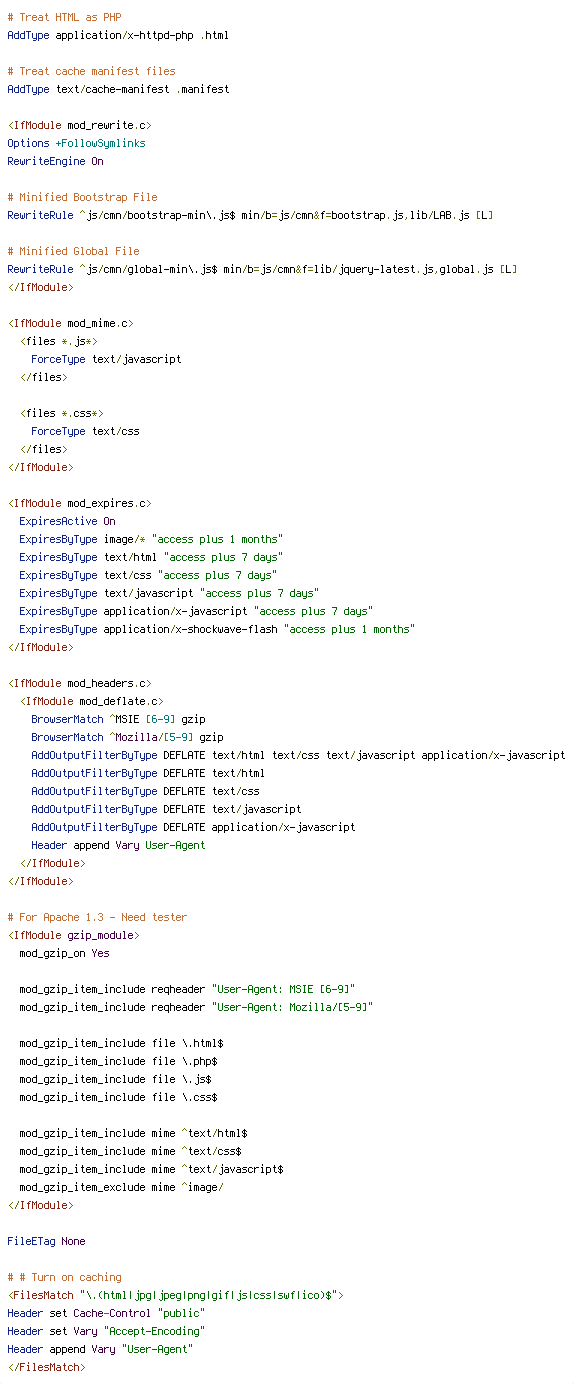Select the 'RewriteEngine On' directive

pos(55,161)
